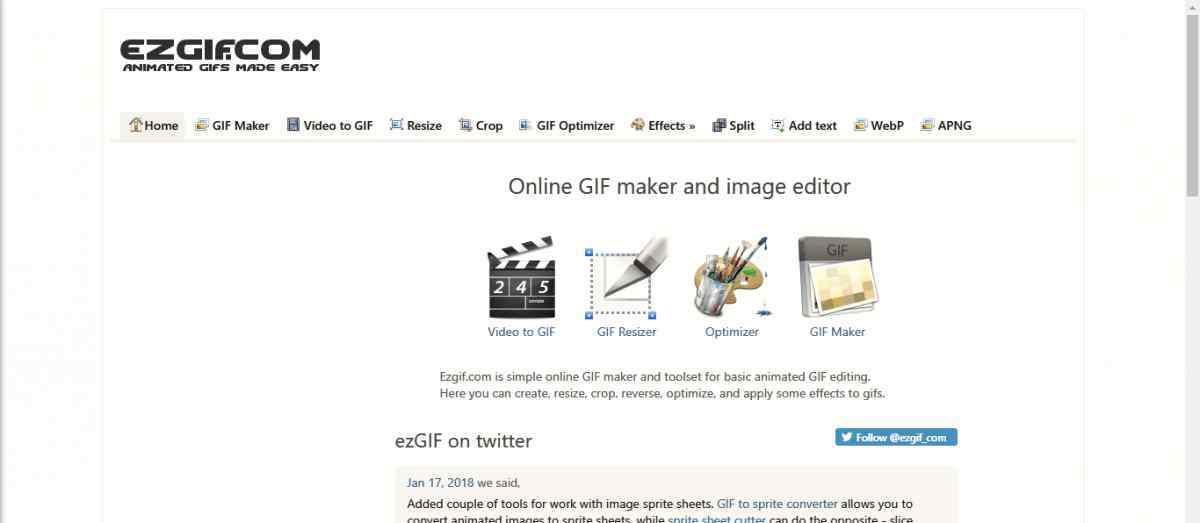Open the clapperboard Video to GIF image
Screen dimensions: 1200x523
pos(521,277)
